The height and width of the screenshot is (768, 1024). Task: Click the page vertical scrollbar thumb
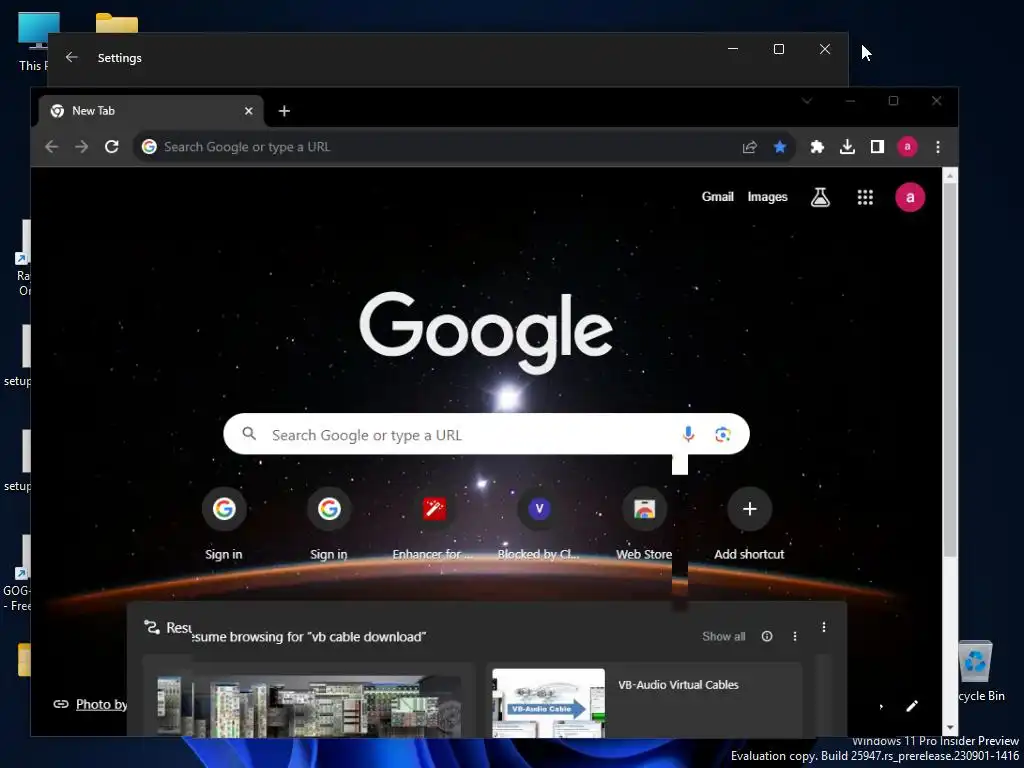tap(950, 369)
